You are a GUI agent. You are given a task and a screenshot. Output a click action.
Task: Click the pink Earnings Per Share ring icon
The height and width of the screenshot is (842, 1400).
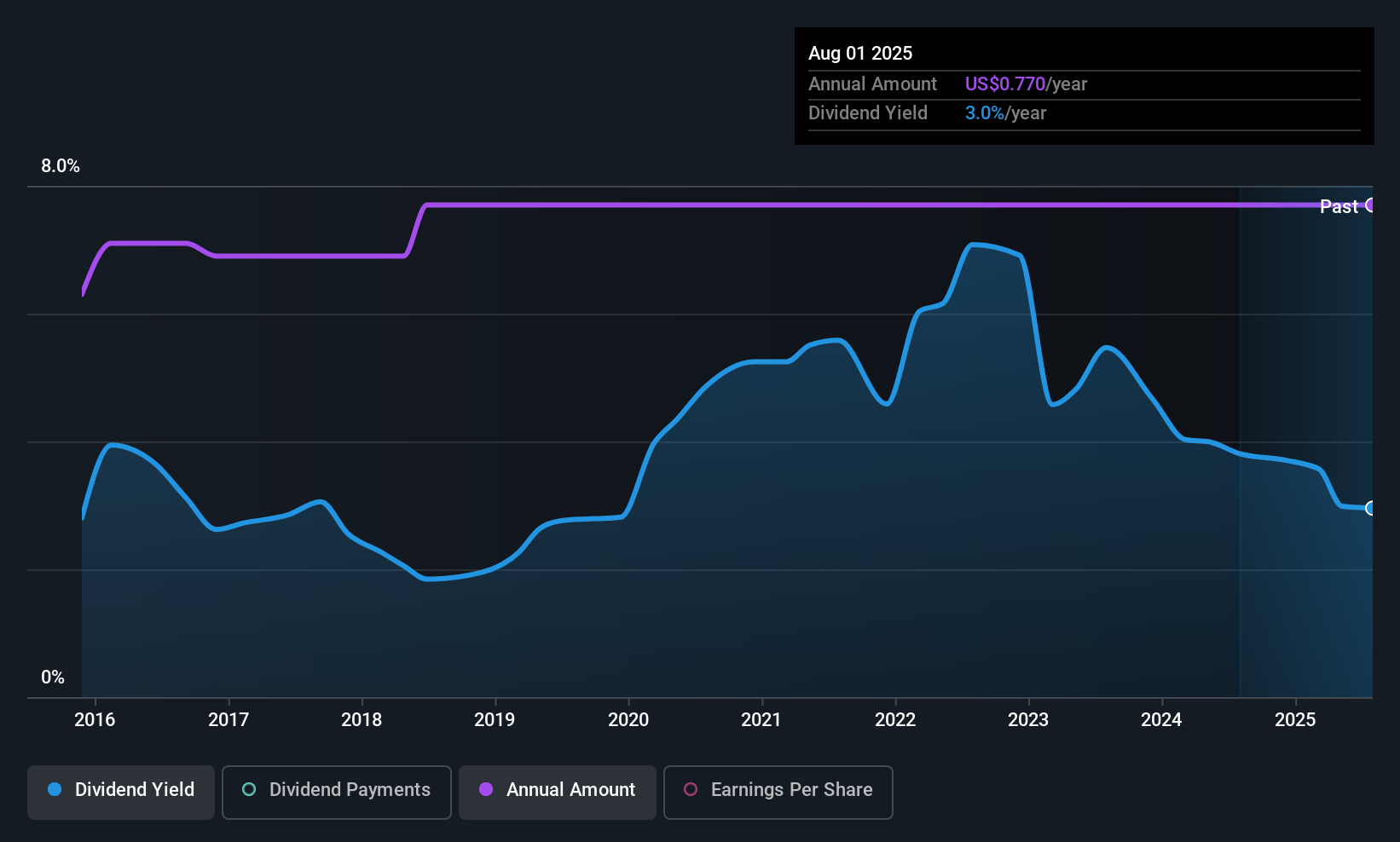point(691,790)
